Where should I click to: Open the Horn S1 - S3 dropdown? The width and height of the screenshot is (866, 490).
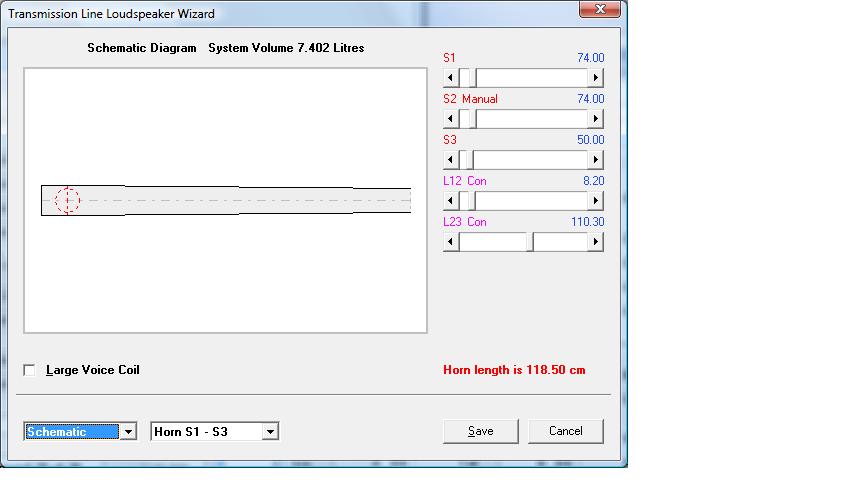[270, 431]
